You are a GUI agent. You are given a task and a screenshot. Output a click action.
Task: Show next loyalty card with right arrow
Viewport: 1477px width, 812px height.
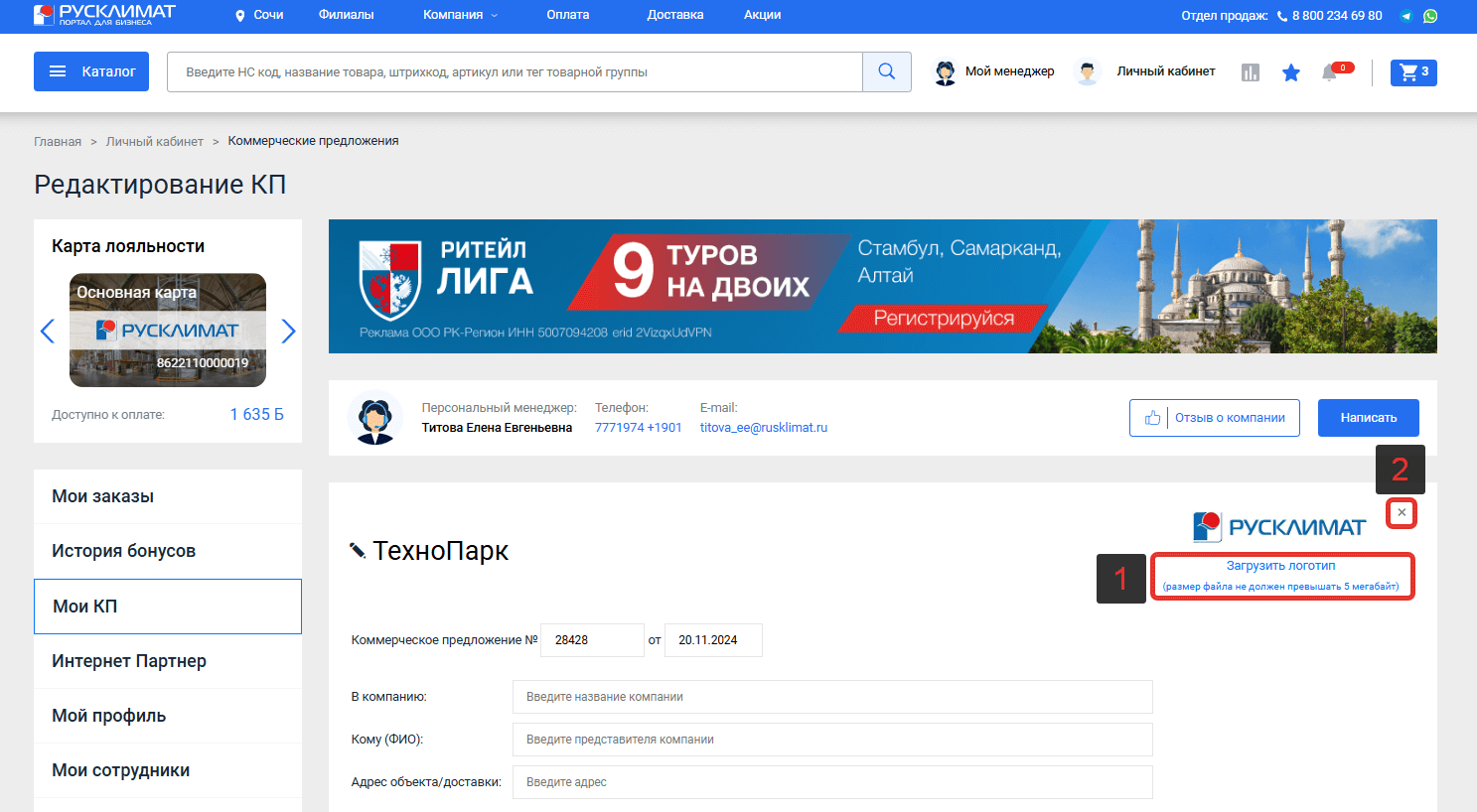tap(288, 331)
